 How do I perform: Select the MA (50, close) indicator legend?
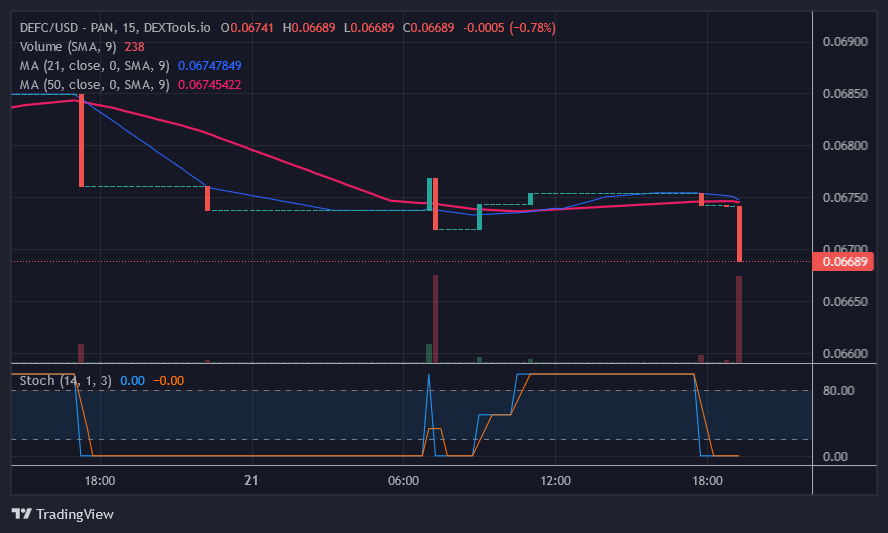[x=95, y=84]
